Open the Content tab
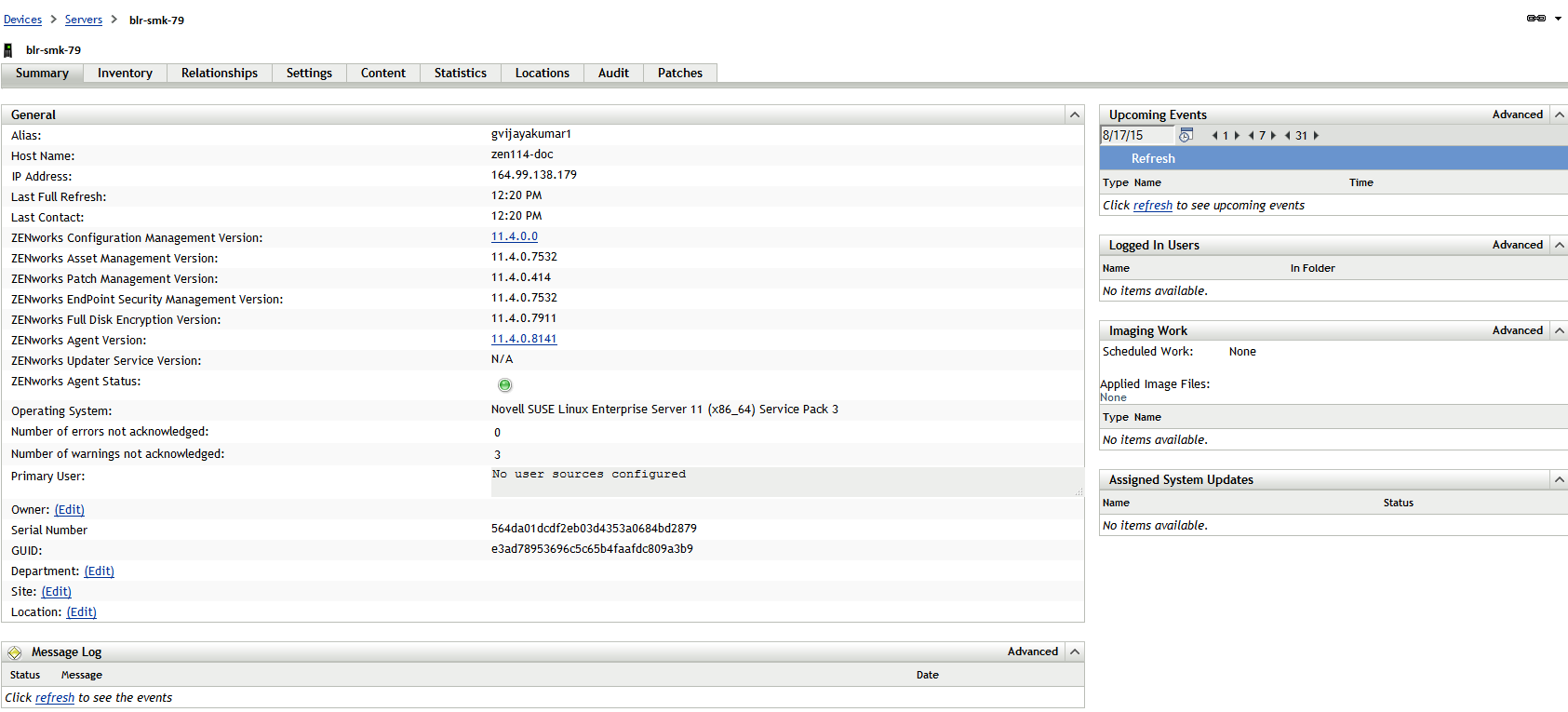The image size is (1568, 712). (x=383, y=73)
